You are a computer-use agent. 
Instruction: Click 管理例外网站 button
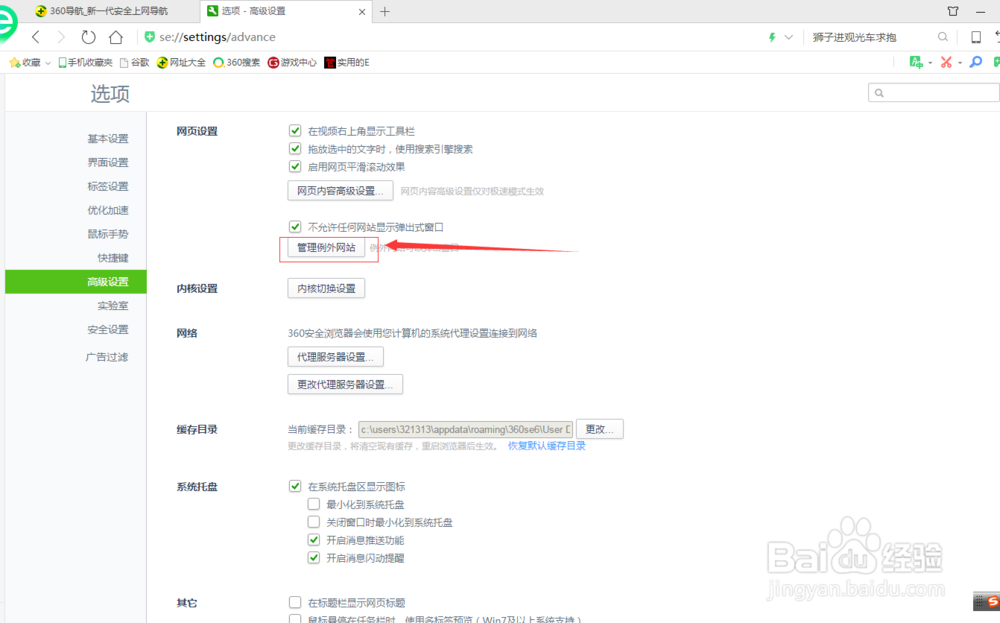(x=326, y=247)
